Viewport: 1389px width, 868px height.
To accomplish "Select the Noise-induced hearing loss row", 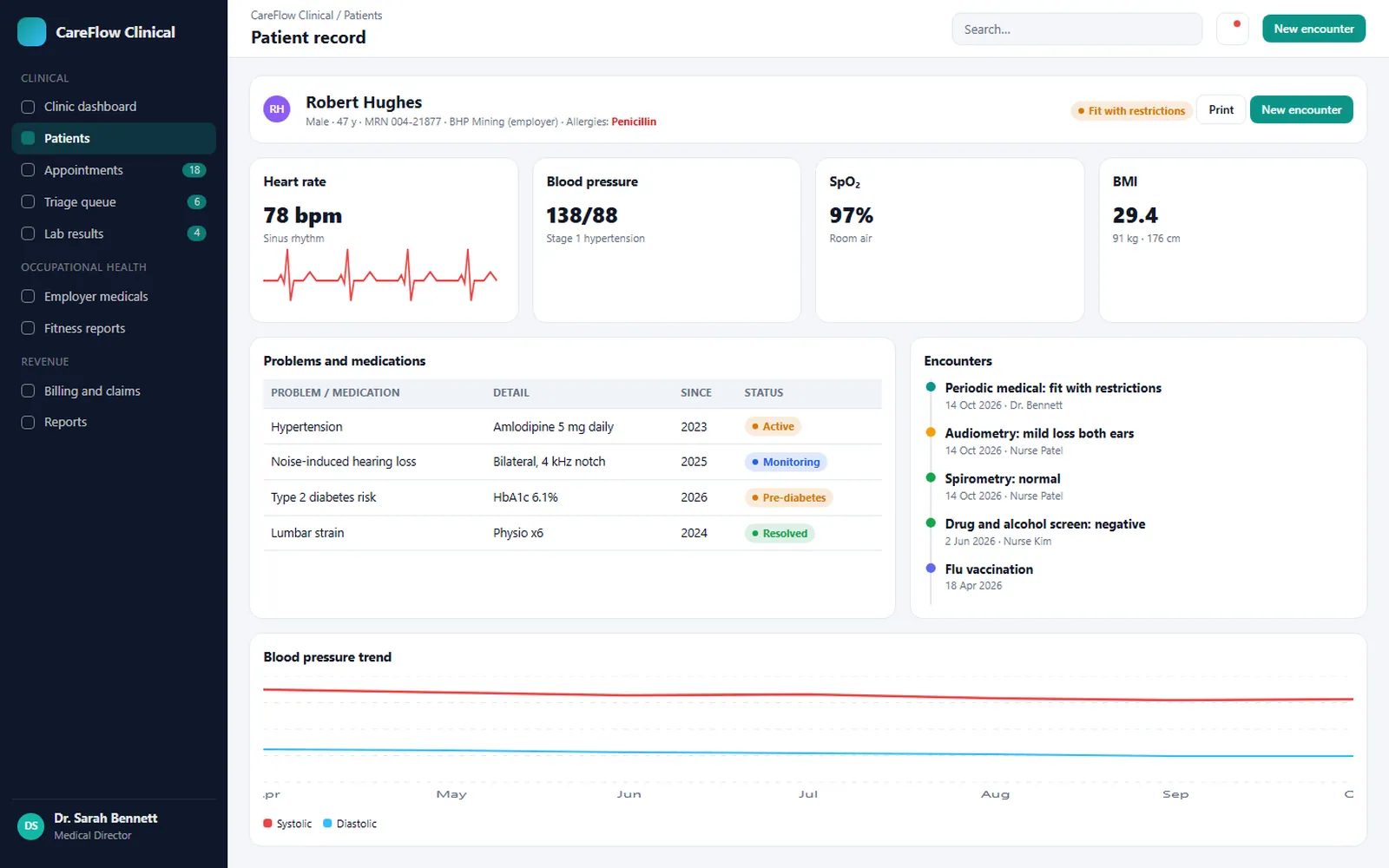I will coord(572,462).
